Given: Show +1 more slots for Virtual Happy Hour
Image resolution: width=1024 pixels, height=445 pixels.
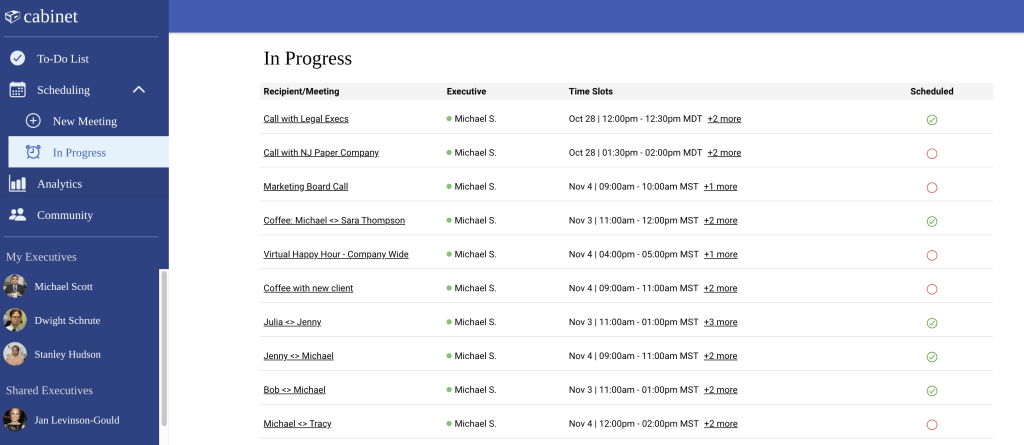Looking at the screenshot, I should pyautogui.click(x=720, y=254).
